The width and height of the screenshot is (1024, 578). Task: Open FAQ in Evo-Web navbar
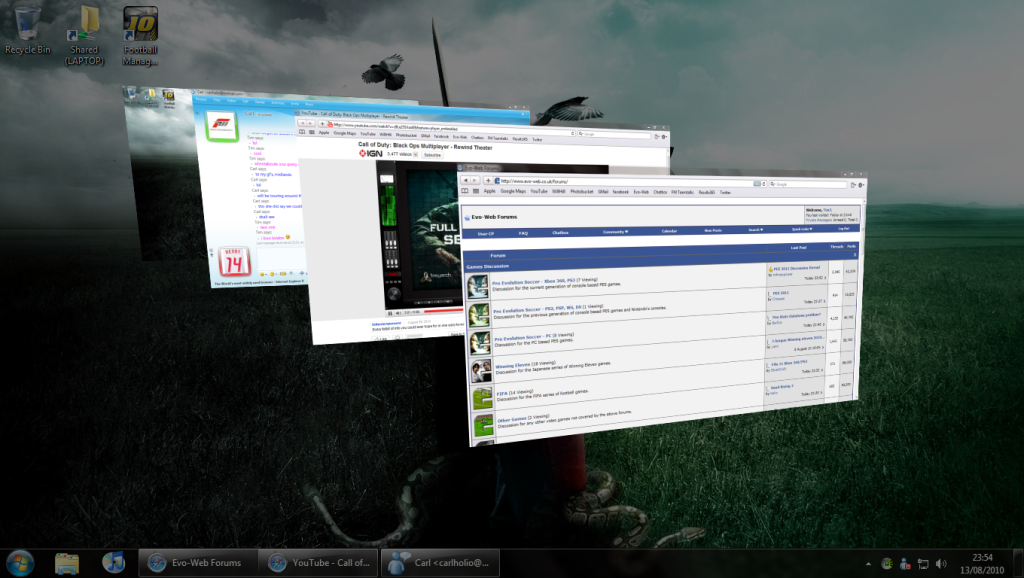523,233
